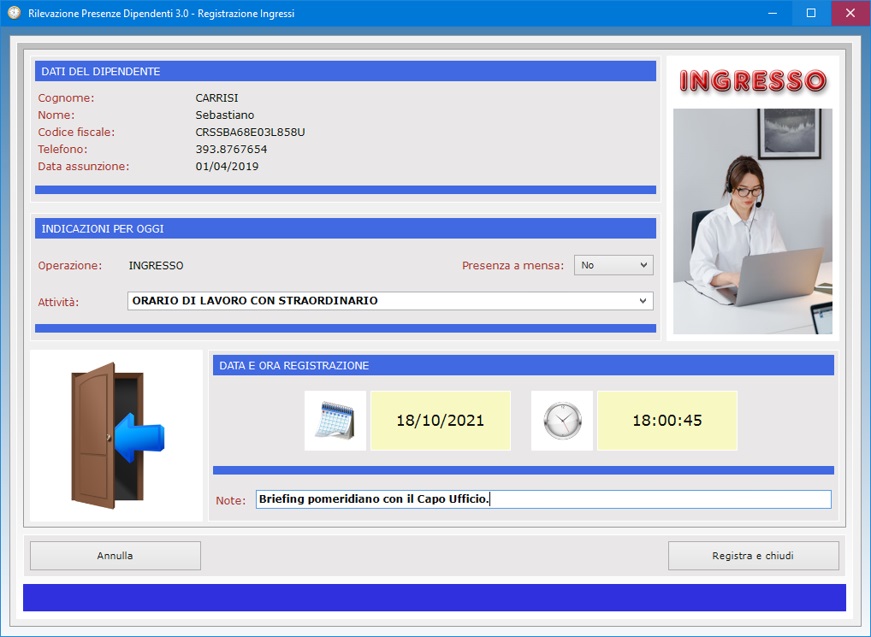Click the application icon in the title bar
This screenshot has height=637, width=871.
pyautogui.click(x=14, y=14)
